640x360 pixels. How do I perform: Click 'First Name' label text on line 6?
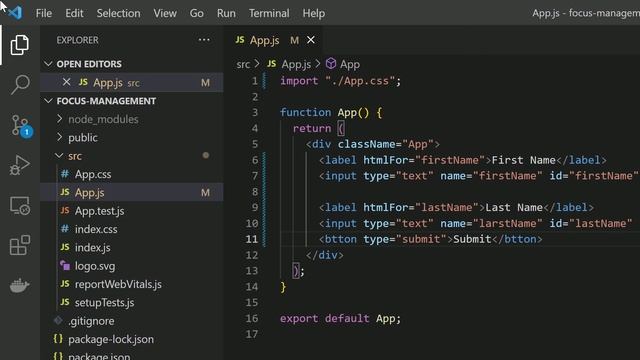523,160
